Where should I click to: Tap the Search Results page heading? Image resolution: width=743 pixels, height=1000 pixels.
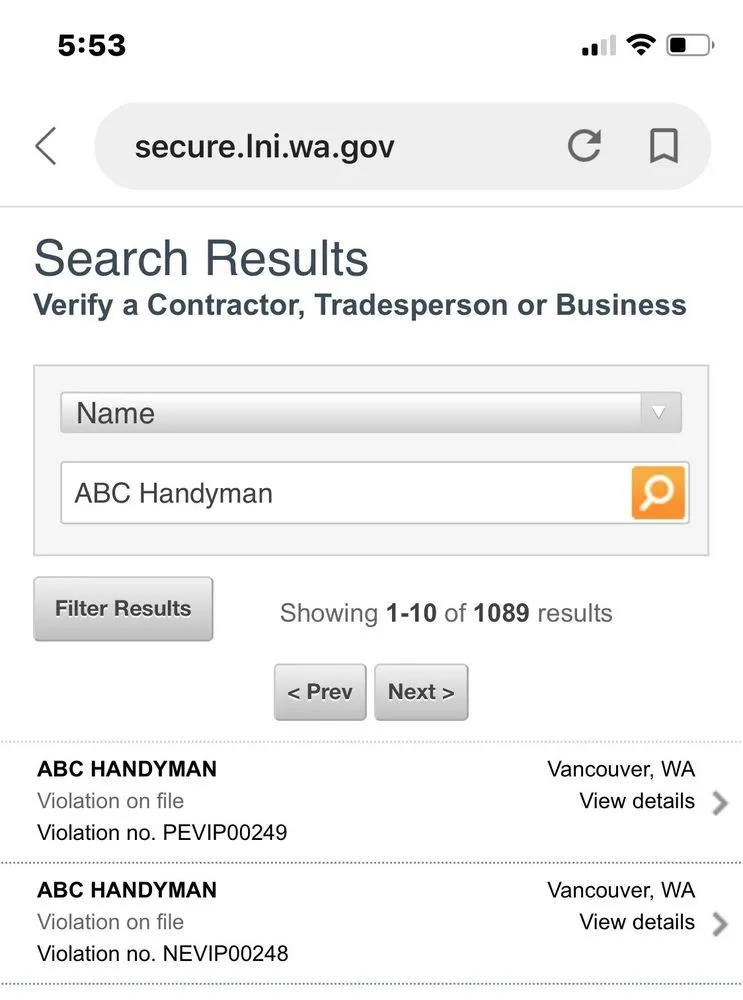pyautogui.click(x=200, y=258)
